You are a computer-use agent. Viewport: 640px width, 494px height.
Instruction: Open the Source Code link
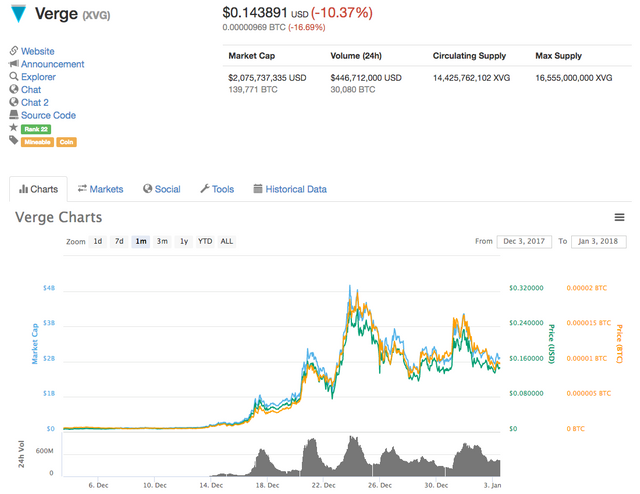pyautogui.click(x=49, y=115)
